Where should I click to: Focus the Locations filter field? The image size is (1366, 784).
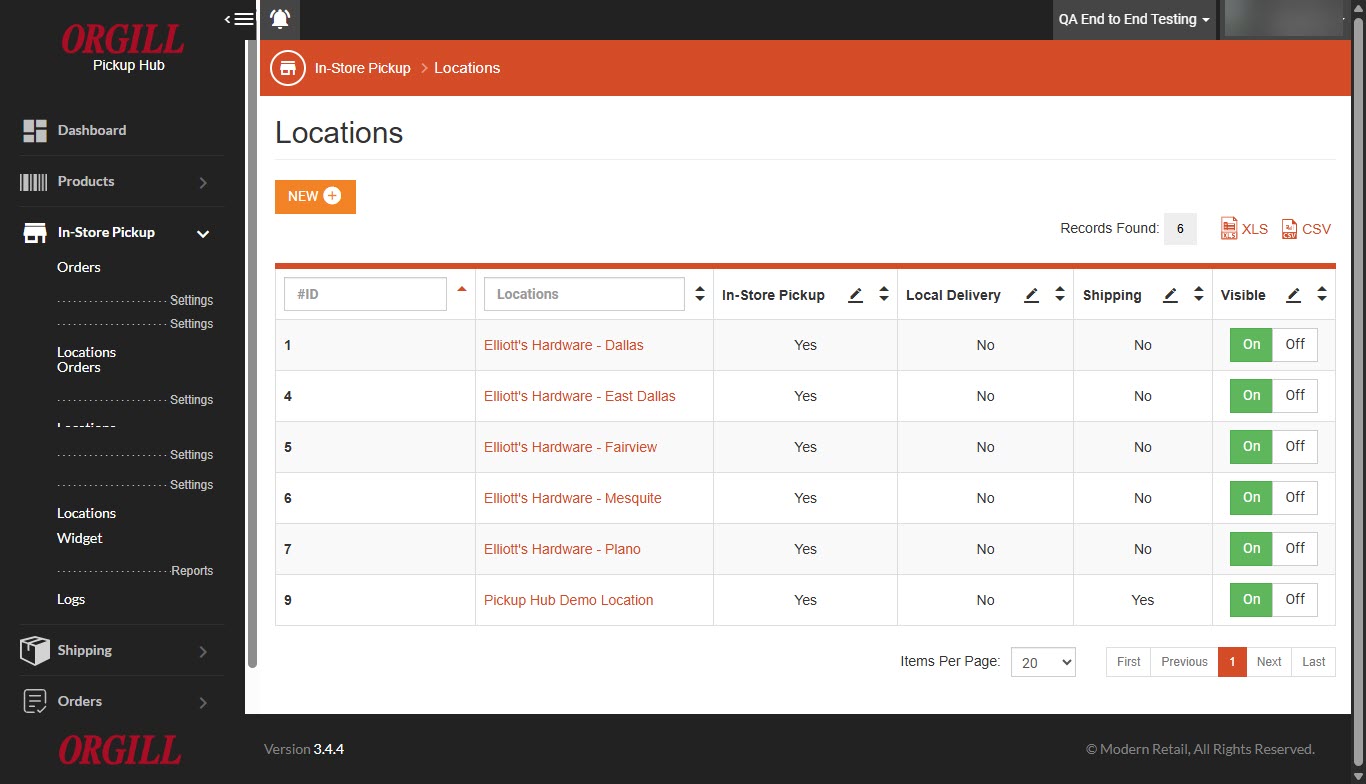coord(584,294)
